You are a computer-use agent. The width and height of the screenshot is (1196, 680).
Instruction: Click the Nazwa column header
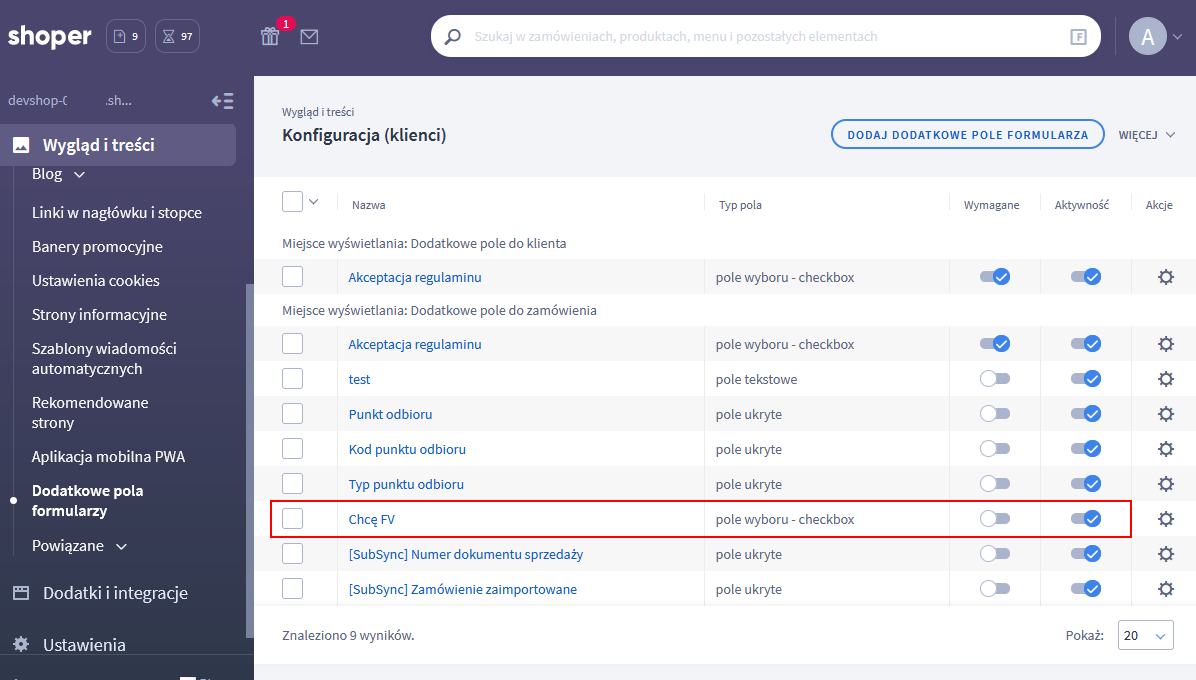click(x=368, y=205)
